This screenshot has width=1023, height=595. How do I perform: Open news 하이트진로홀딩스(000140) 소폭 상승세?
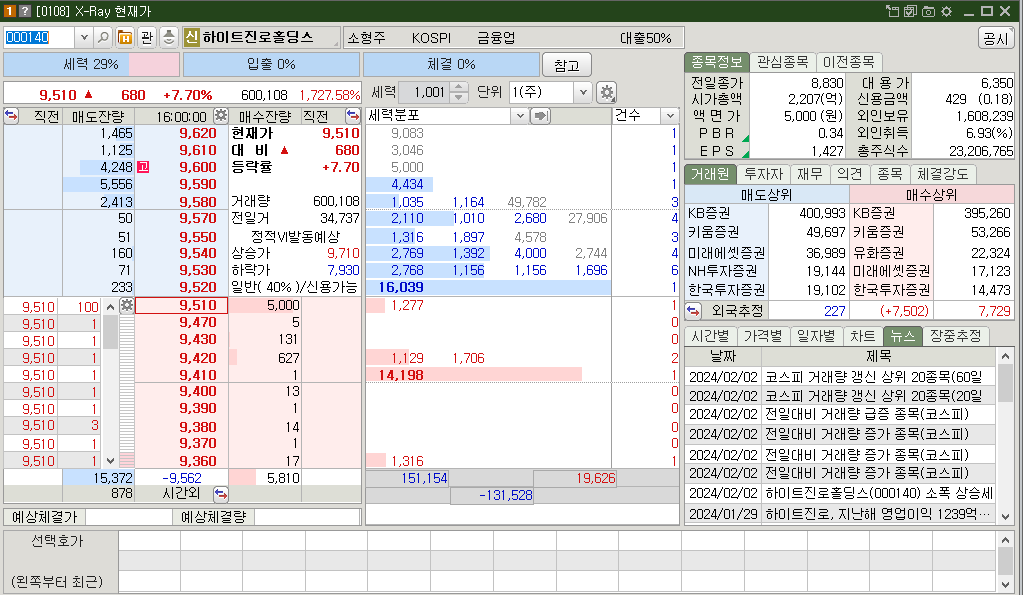click(879, 493)
